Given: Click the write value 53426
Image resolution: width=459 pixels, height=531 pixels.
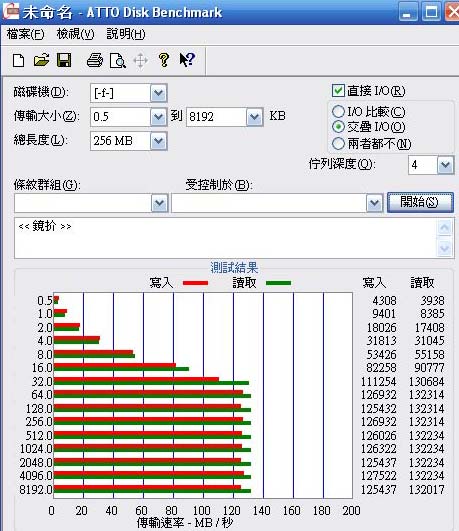Looking at the screenshot, I should coord(381,354).
